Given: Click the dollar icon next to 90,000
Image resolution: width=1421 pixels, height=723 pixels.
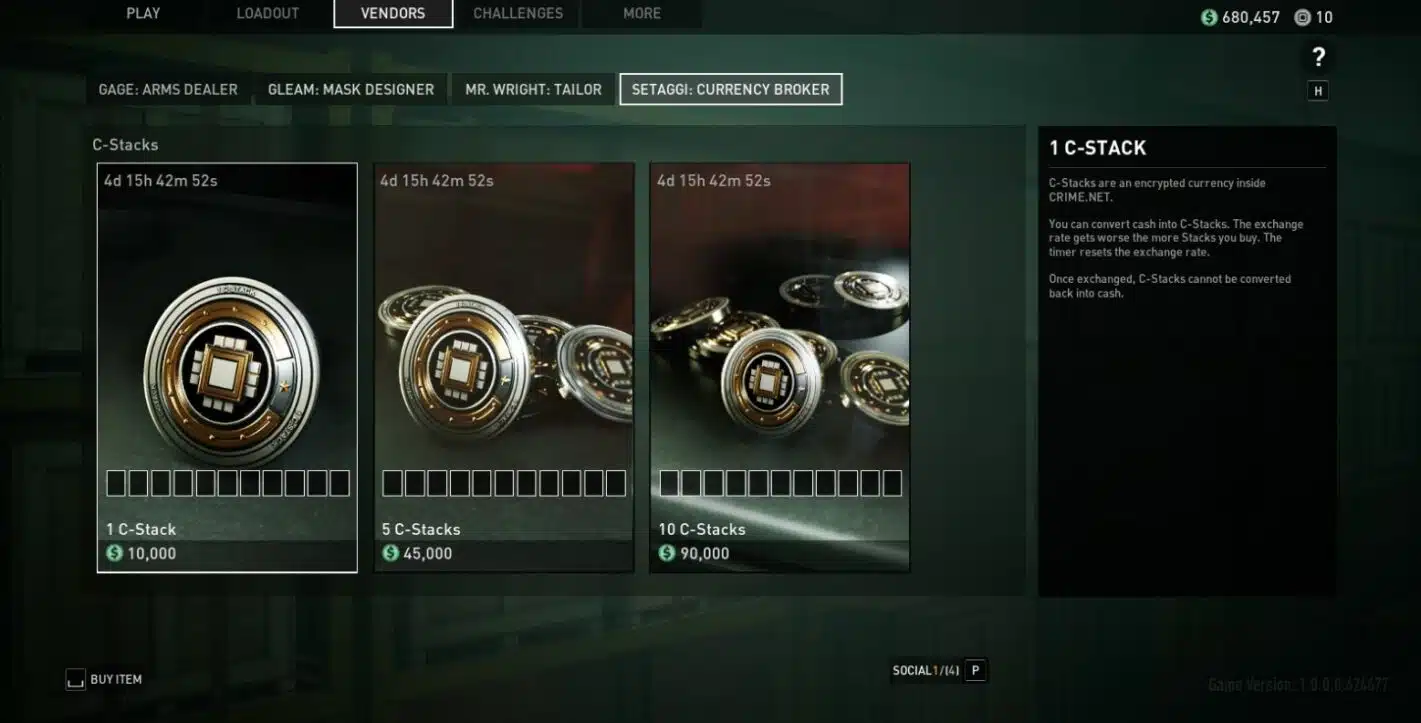Looking at the screenshot, I should pyautogui.click(x=667, y=553).
